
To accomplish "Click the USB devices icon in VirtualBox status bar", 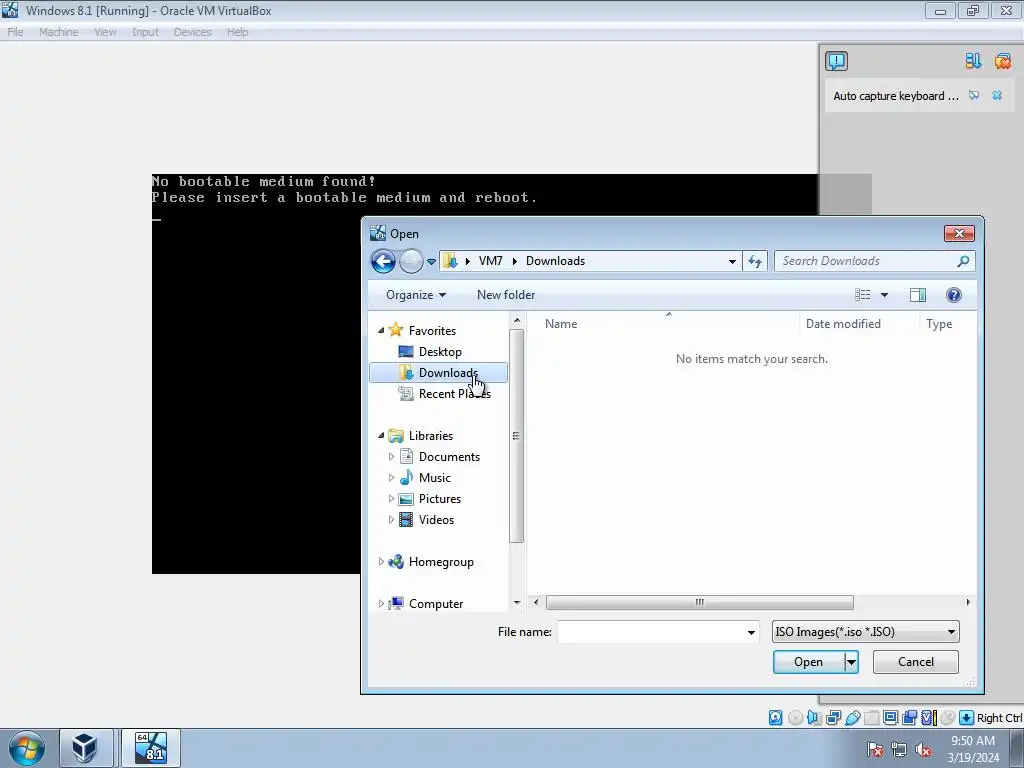I will [x=852, y=718].
